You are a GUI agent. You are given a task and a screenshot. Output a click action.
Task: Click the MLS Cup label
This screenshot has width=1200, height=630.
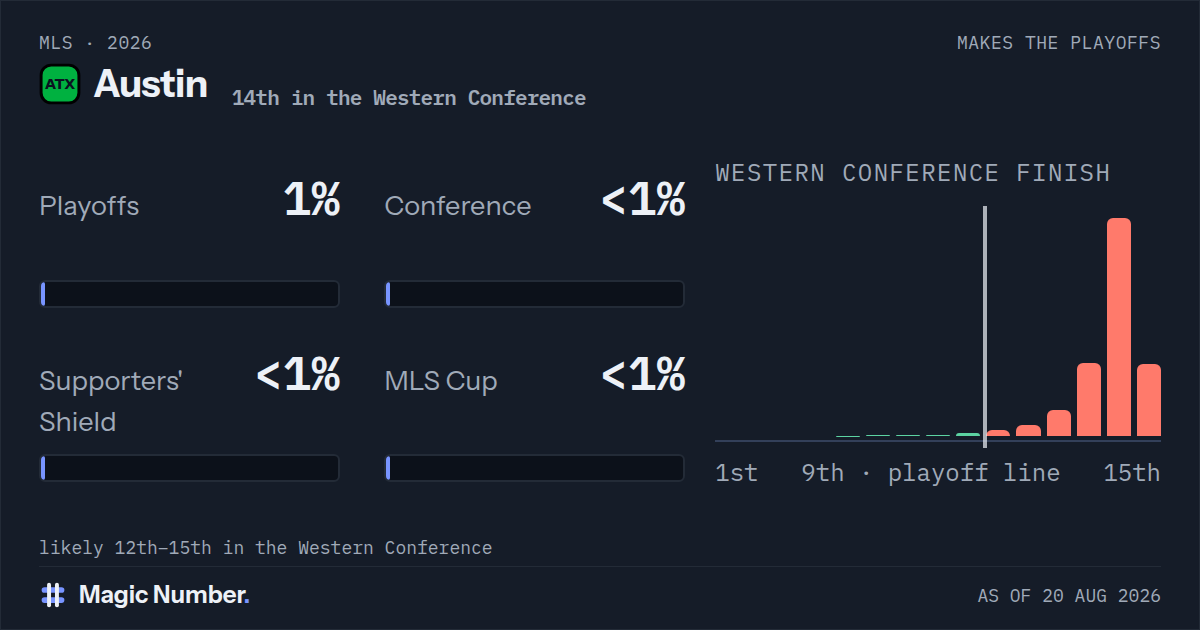coord(441,382)
